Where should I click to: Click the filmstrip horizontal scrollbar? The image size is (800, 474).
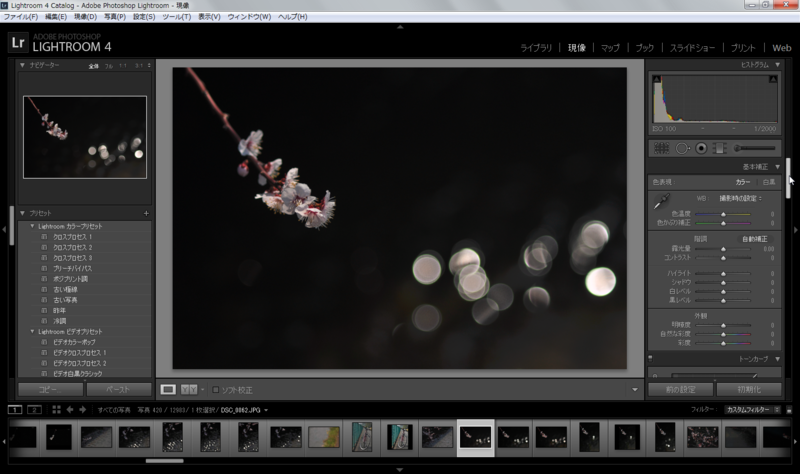164,461
